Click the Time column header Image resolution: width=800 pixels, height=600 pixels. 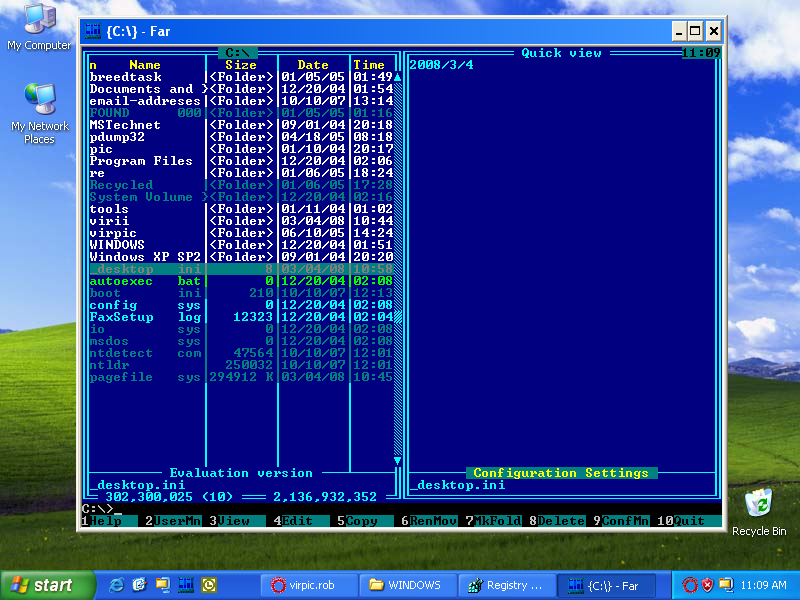(369, 65)
